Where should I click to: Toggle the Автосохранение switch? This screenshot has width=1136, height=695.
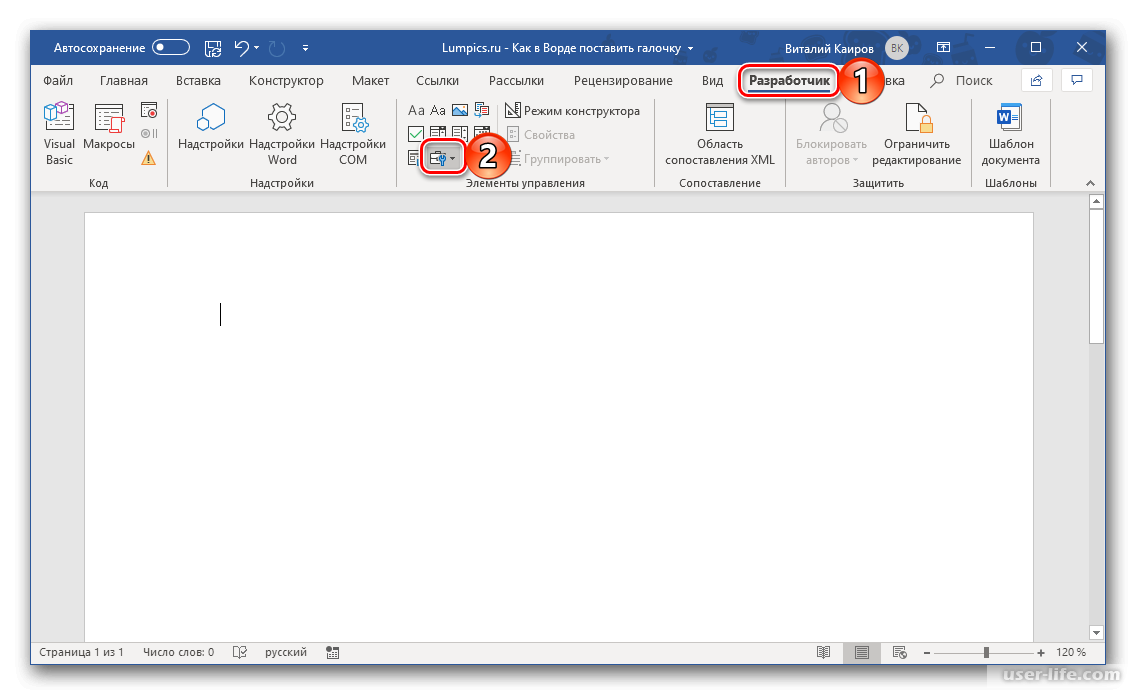coord(171,48)
